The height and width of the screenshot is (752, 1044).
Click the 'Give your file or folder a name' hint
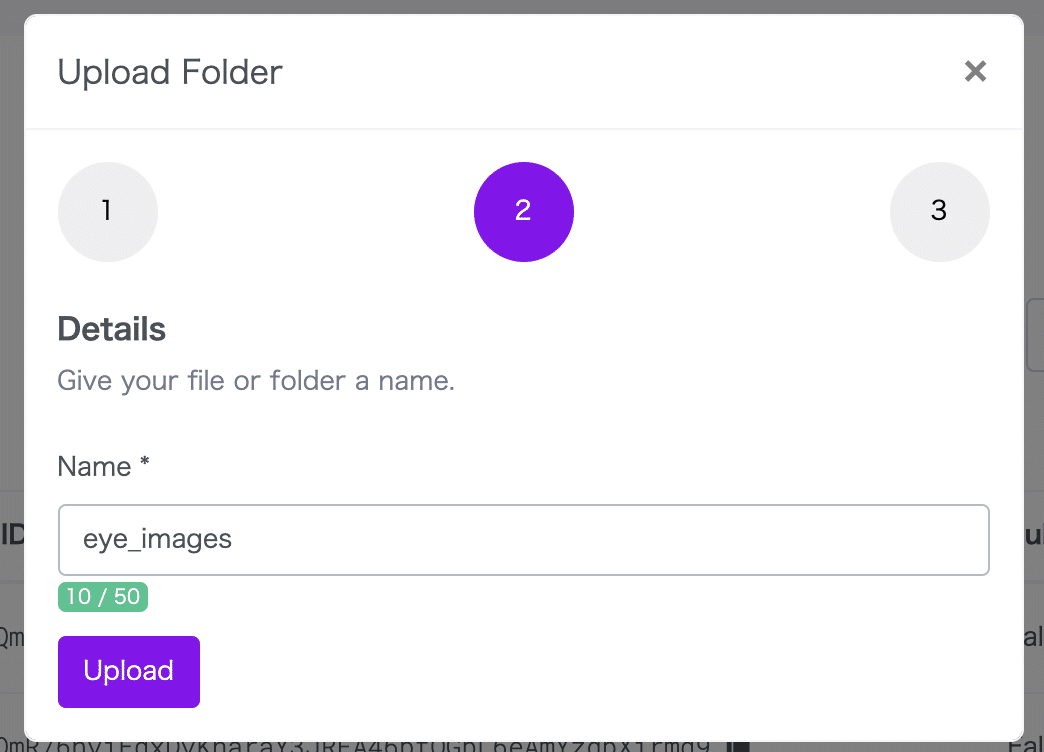pyautogui.click(x=256, y=381)
